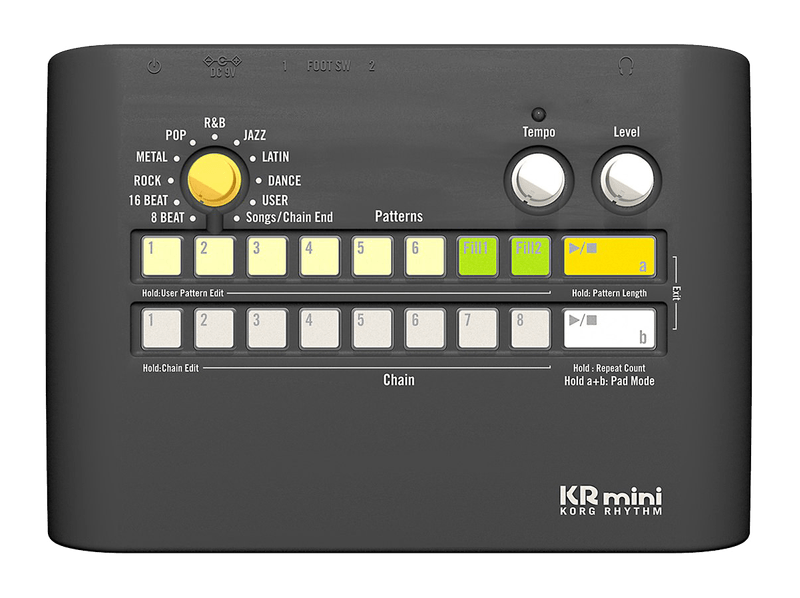The height and width of the screenshot is (598, 800).
Task: Tap Chain pad 4
Action: [319, 329]
